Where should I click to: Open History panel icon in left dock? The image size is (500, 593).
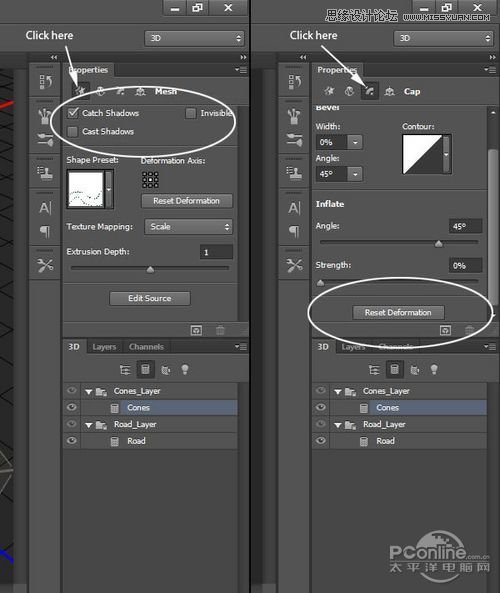[45, 82]
